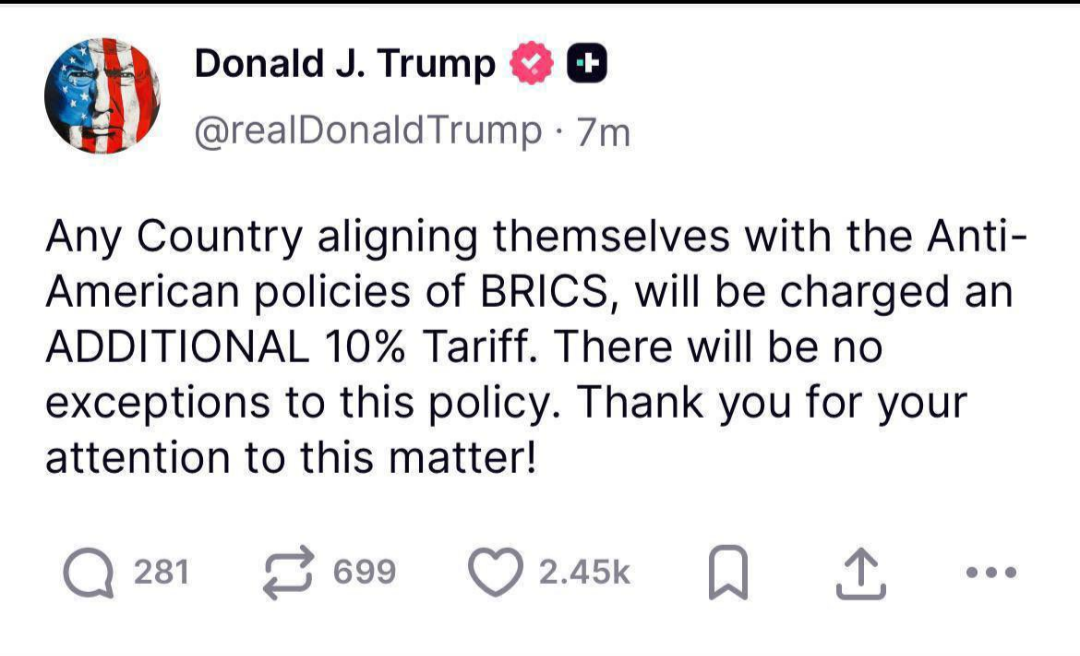
Task: View the 699 reposts count
Action: click(x=364, y=573)
